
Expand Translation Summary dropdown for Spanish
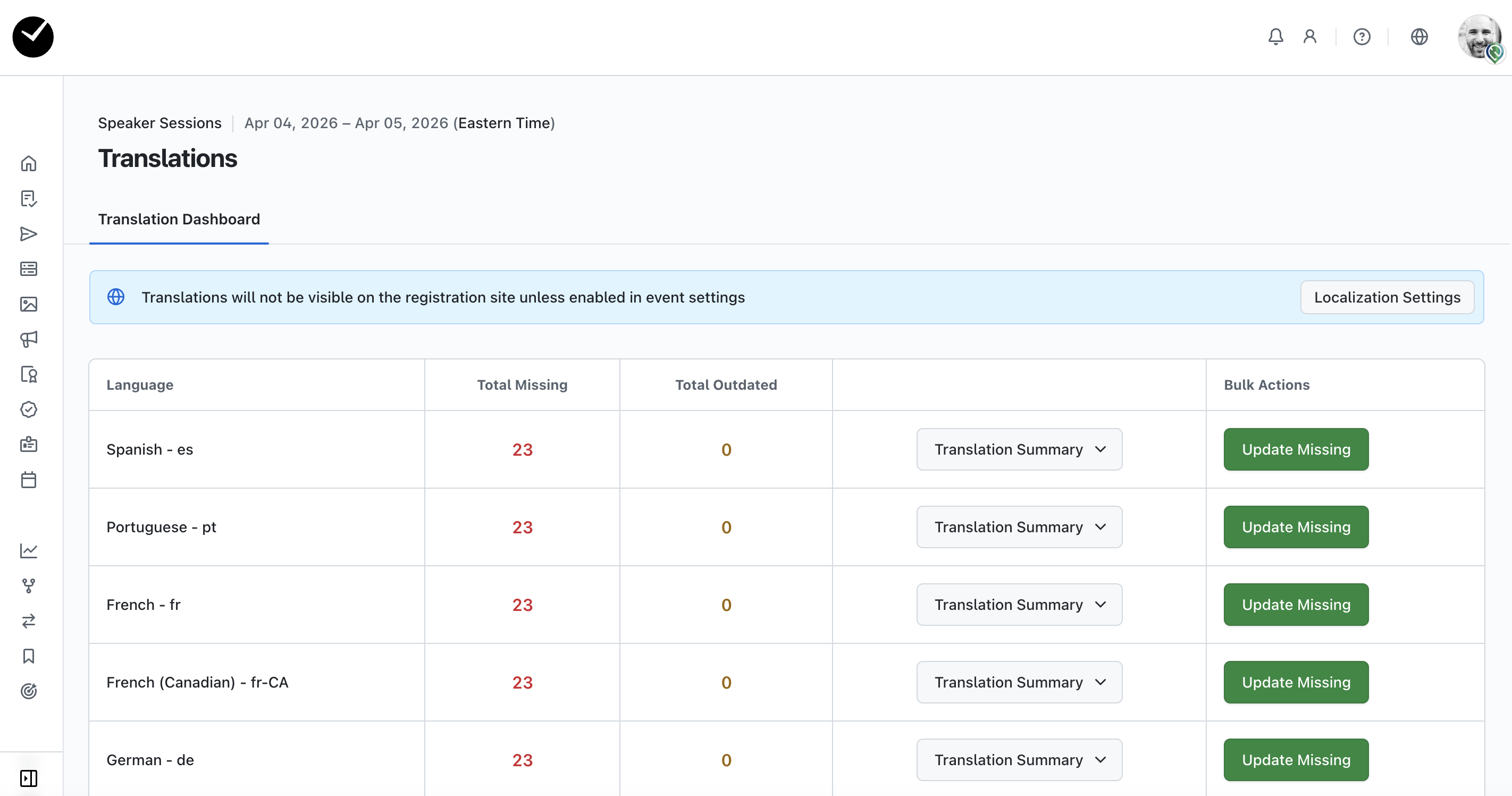click(x=1019, y=450)
